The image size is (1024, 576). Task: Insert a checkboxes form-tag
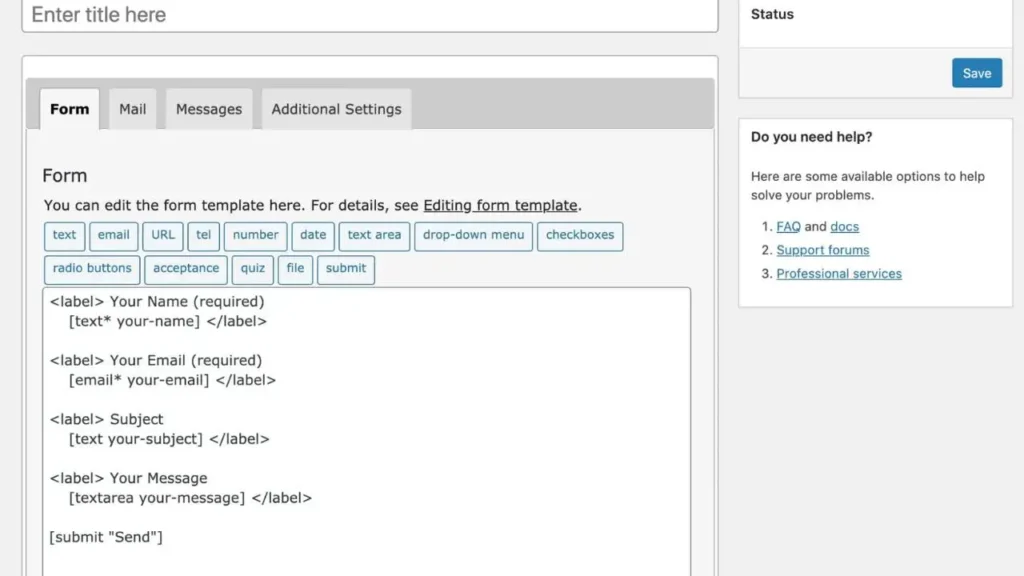coord(580,236)
